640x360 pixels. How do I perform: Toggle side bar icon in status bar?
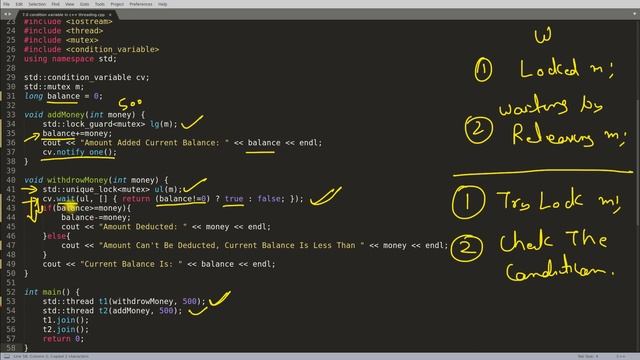coord(7,356)
